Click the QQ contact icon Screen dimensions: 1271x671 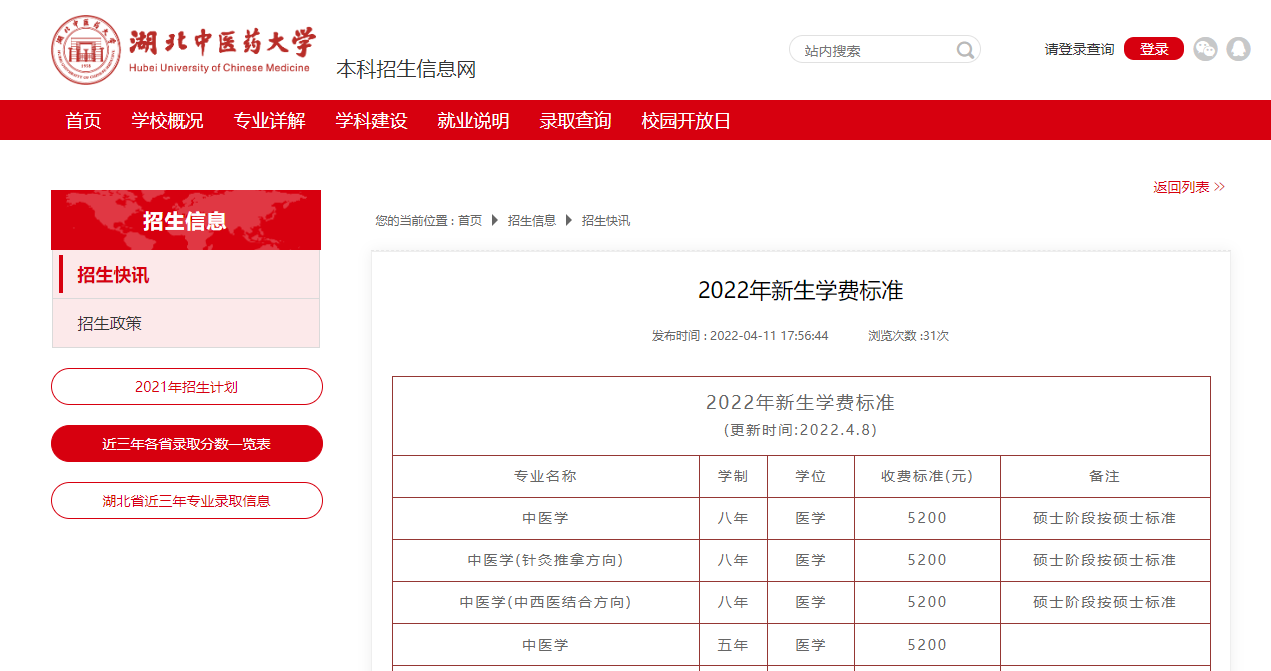click(x=1239, y=49)
